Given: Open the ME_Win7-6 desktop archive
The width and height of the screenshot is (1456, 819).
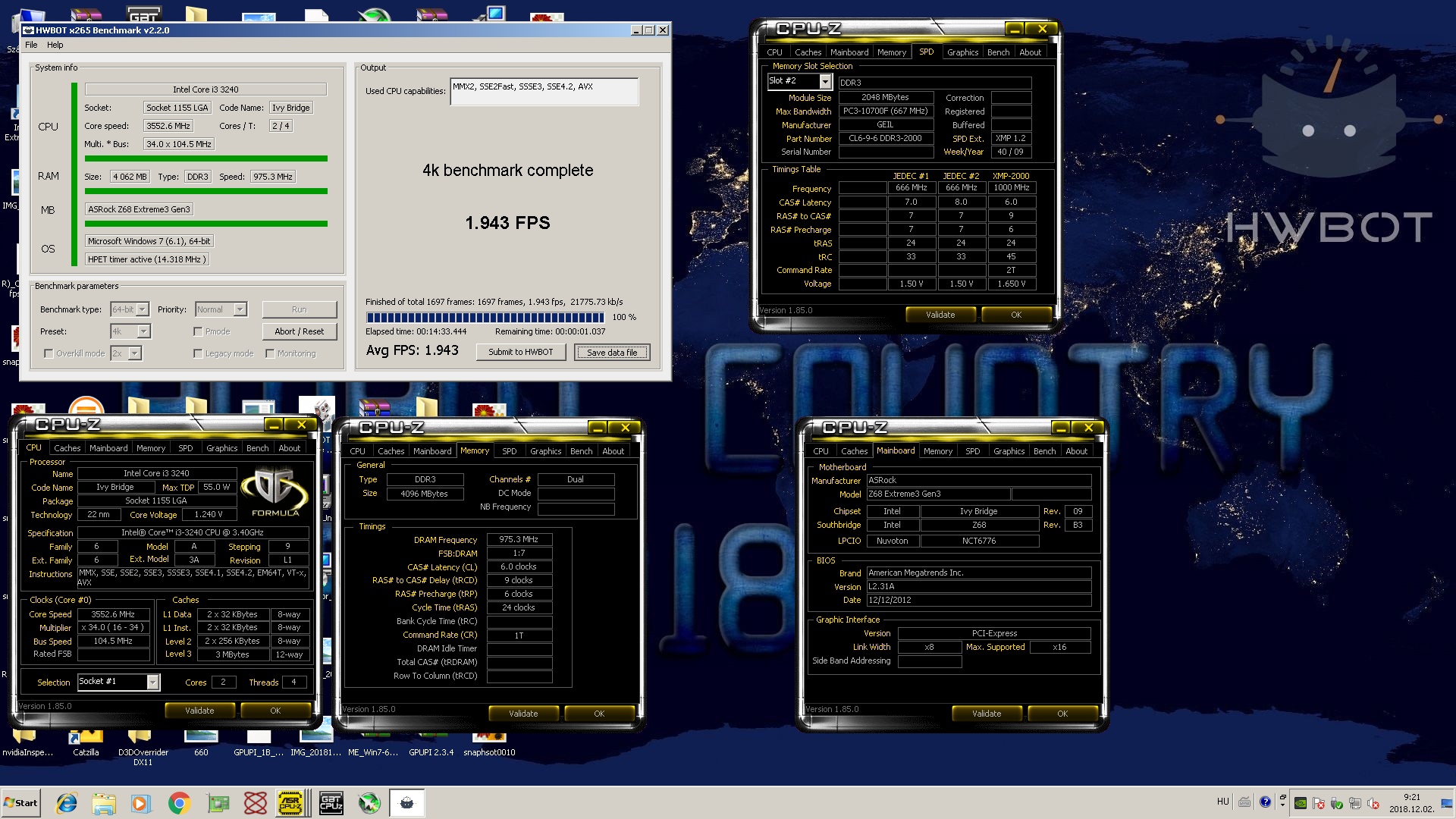Looking at the screenshot, I should [x=373, y=743].
